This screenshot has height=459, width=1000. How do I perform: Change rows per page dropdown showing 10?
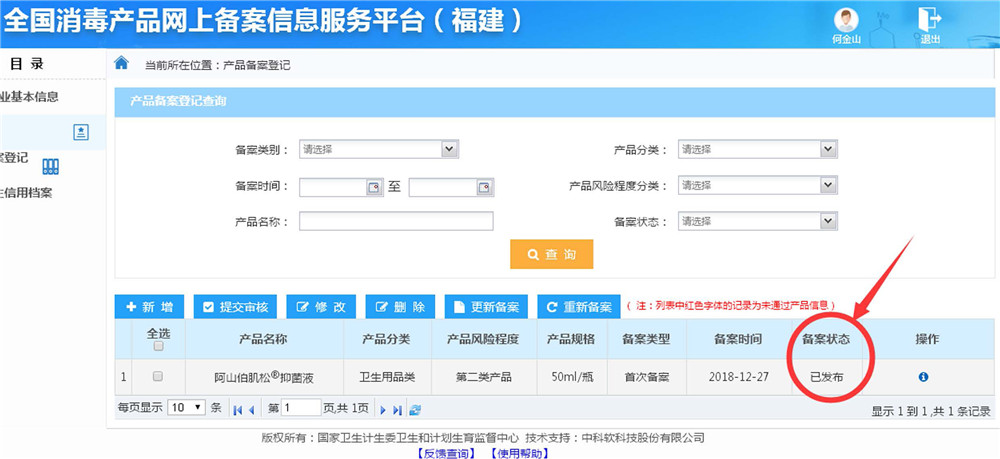click(x=187, y=407)
